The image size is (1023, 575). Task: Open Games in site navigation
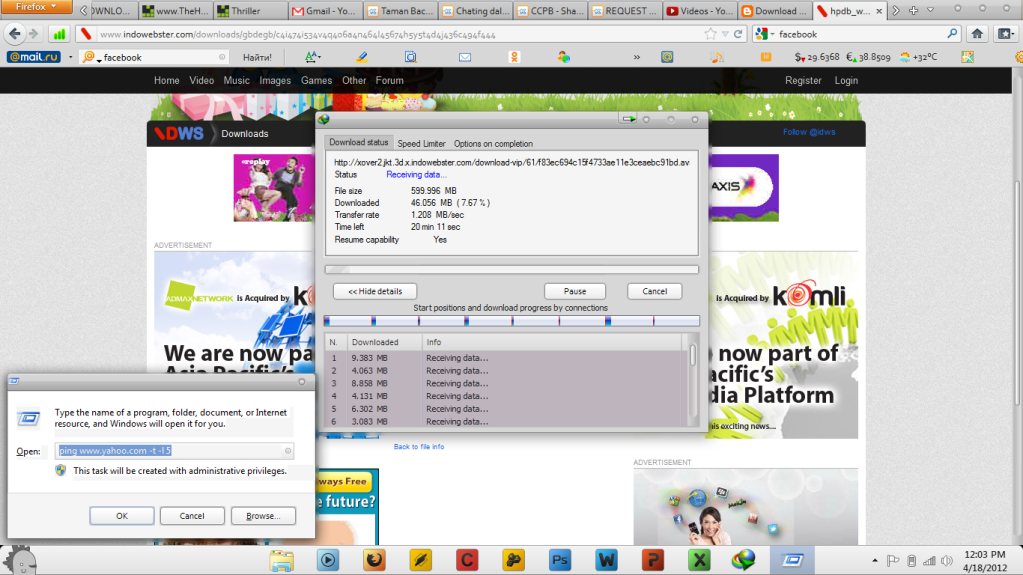click(x=316, y=80)
